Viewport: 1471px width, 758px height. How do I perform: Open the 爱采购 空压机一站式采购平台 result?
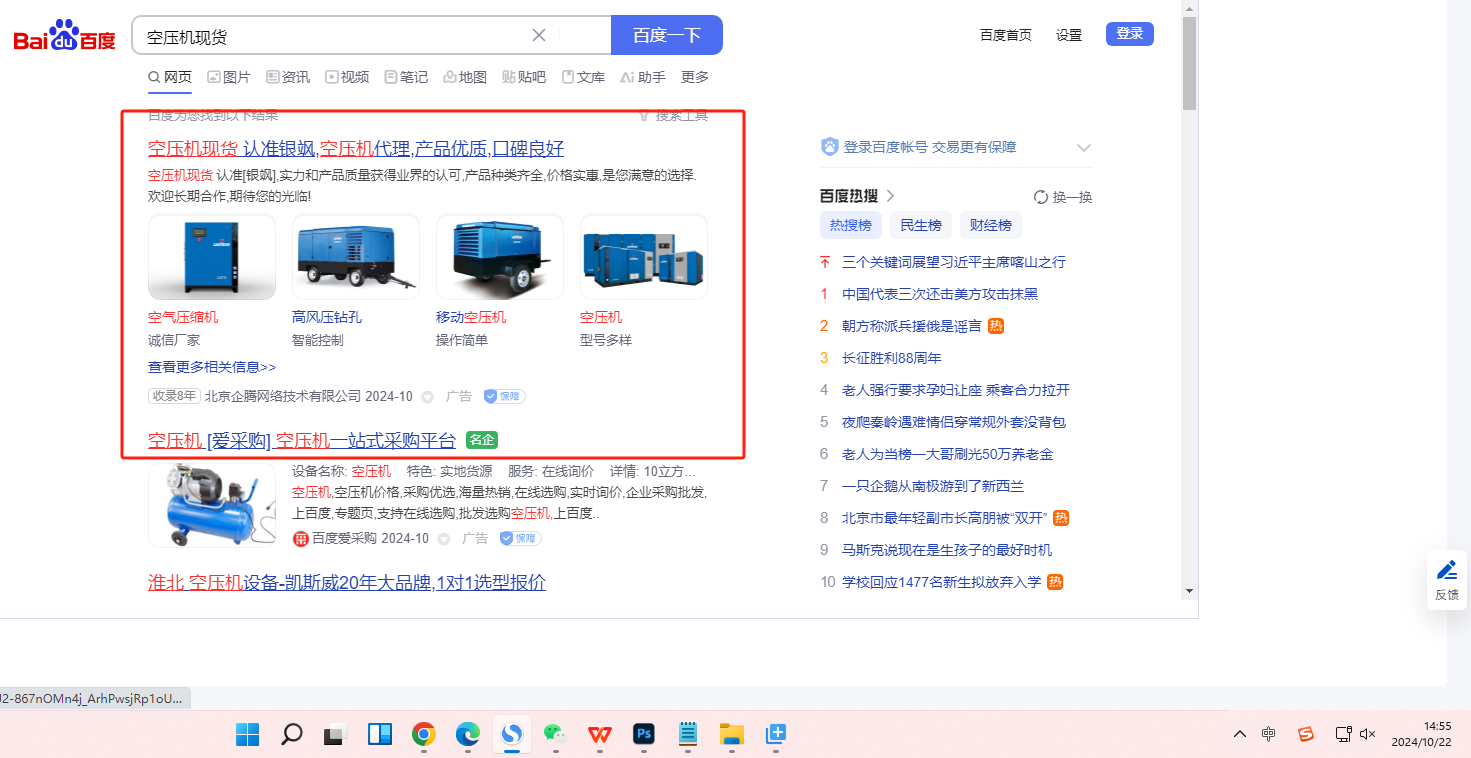(302, 440)
